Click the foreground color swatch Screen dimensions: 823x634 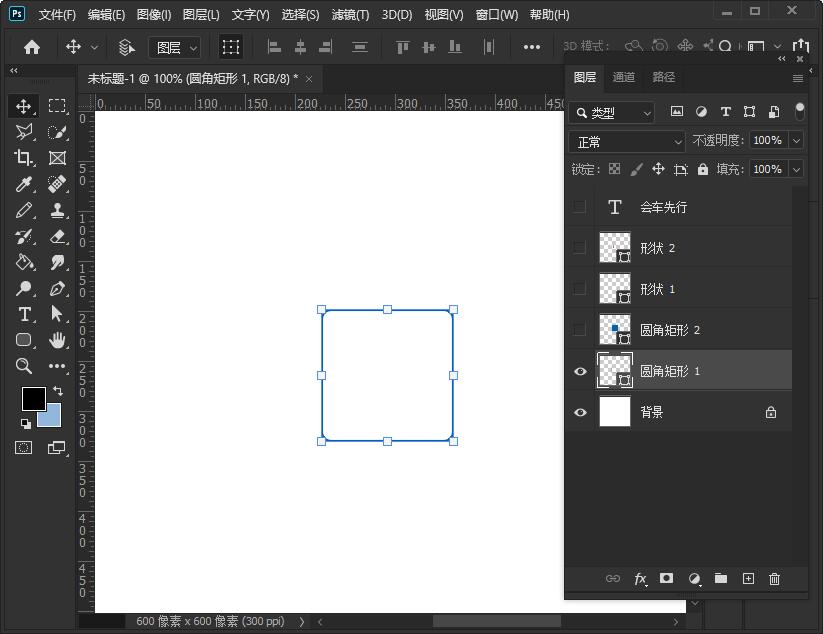pos(33,398)
